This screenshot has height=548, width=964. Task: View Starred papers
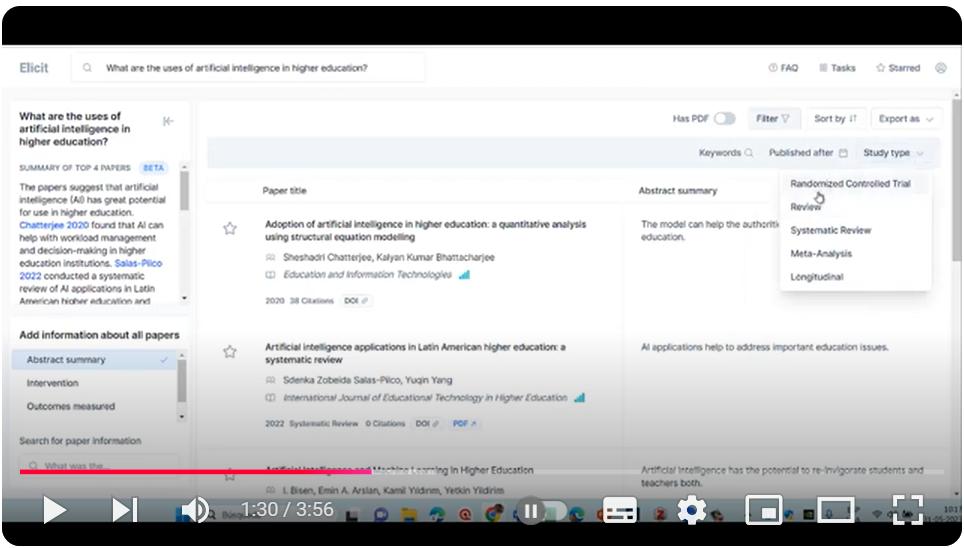click(x=898, y=68)
